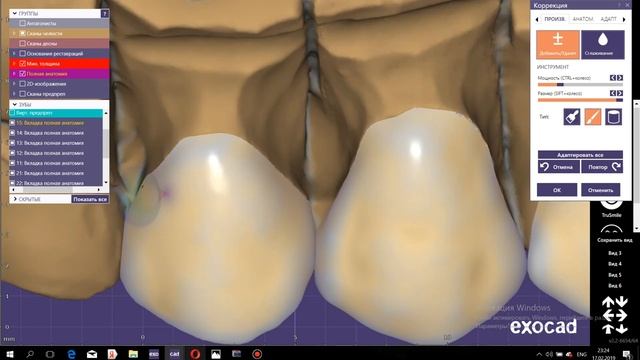
Task: Expand Сканы препарир. group arrow
Action: coord(14,94)
